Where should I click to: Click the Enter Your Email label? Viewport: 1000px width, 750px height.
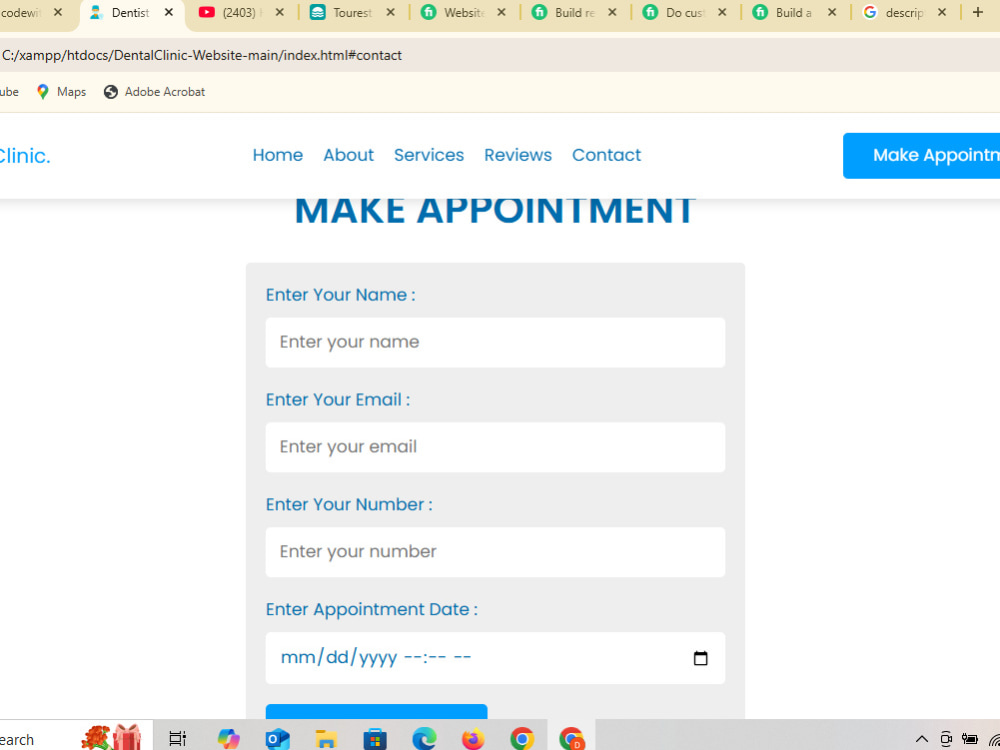pos(338,400)
